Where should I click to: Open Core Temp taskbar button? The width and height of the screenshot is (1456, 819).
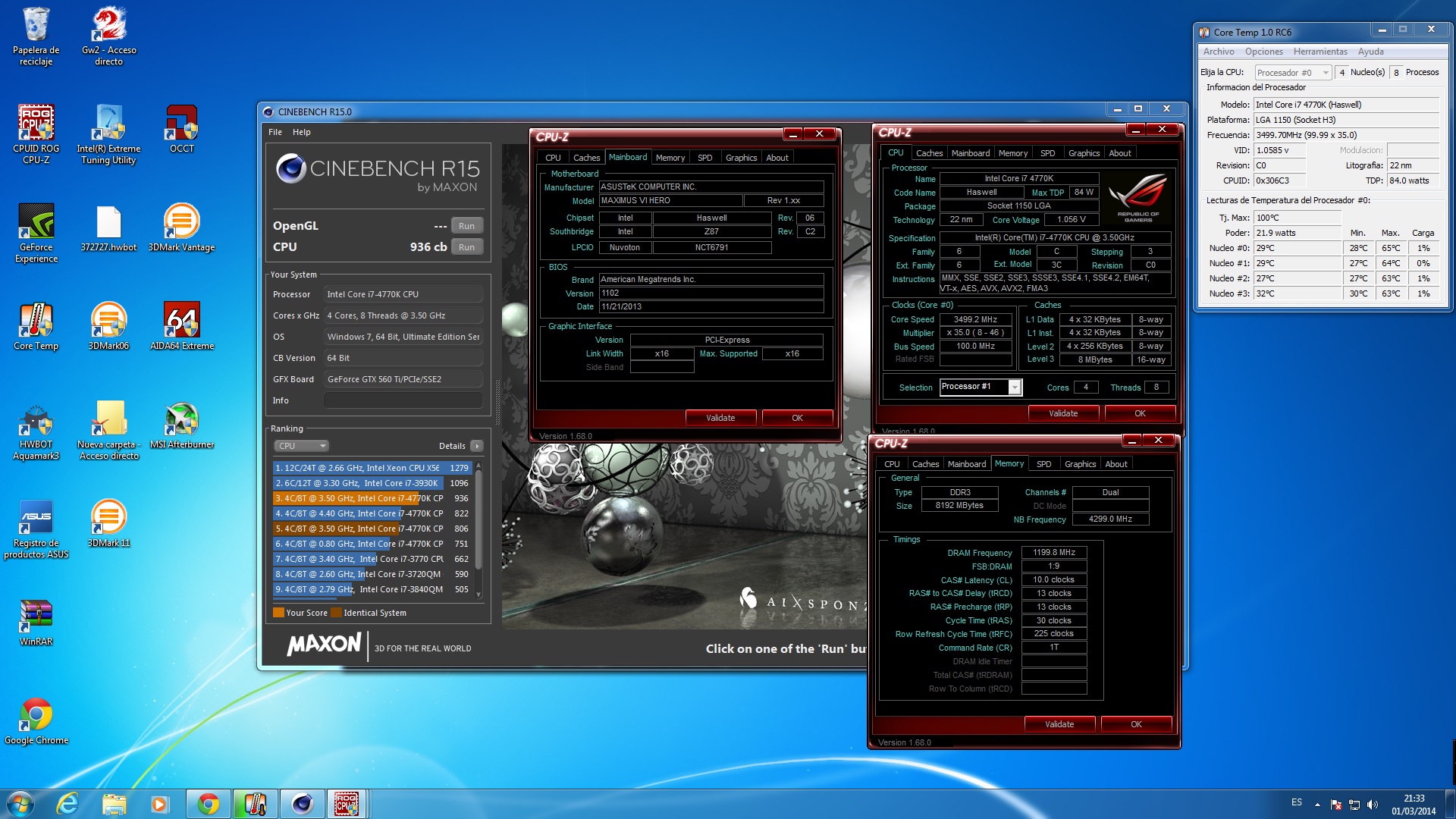pos(255,804)
